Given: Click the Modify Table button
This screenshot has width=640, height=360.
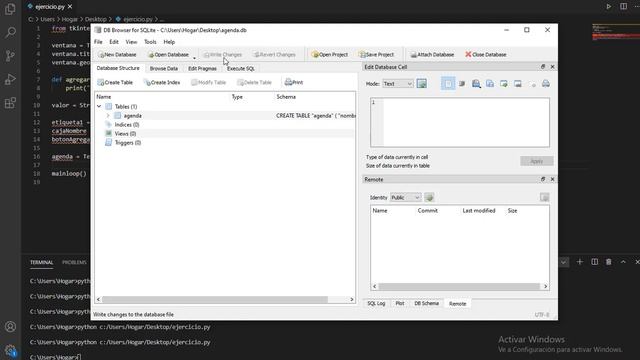Looking at the screenshot, I should coord(209,82).
